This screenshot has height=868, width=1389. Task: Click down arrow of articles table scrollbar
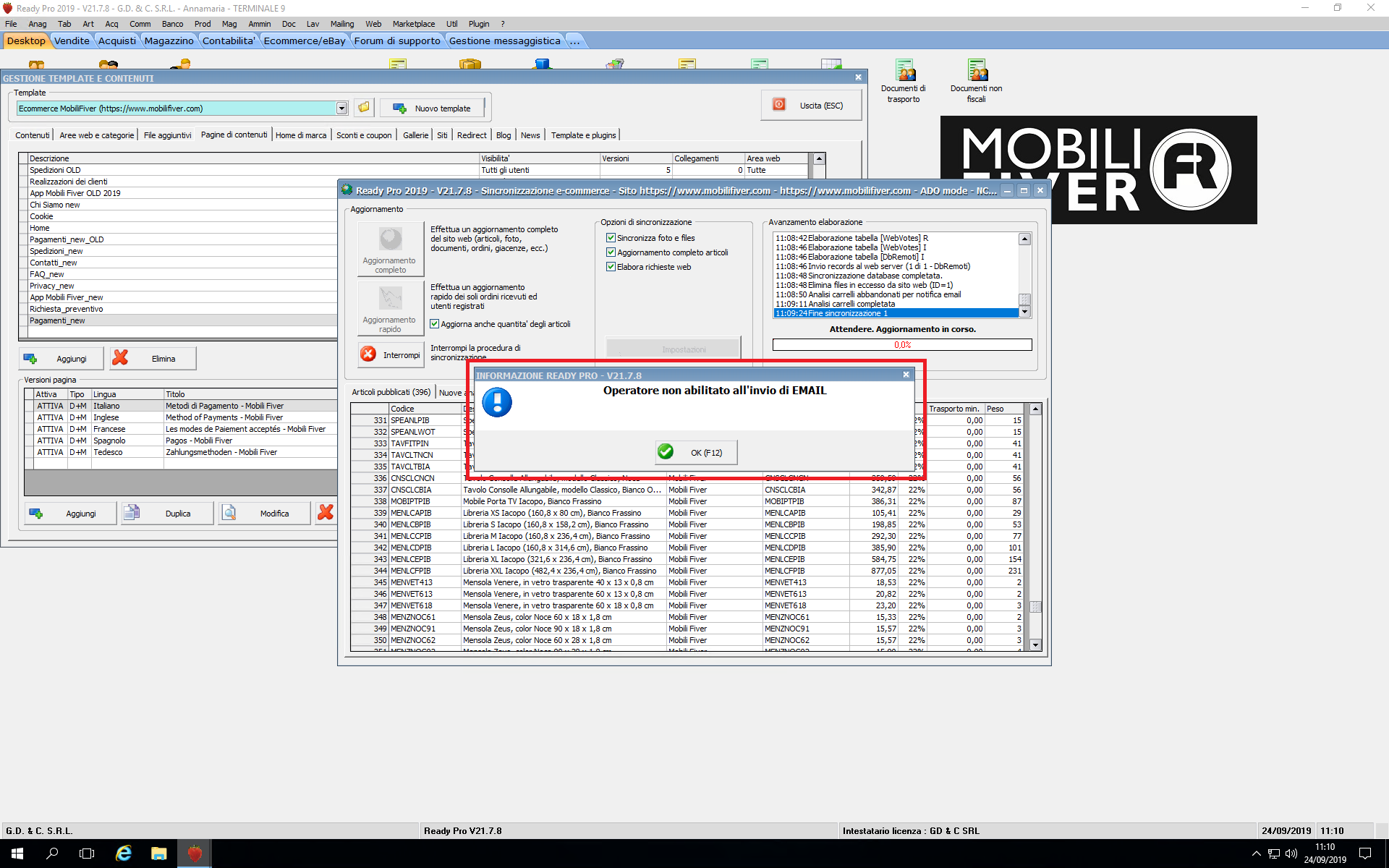1035,644
